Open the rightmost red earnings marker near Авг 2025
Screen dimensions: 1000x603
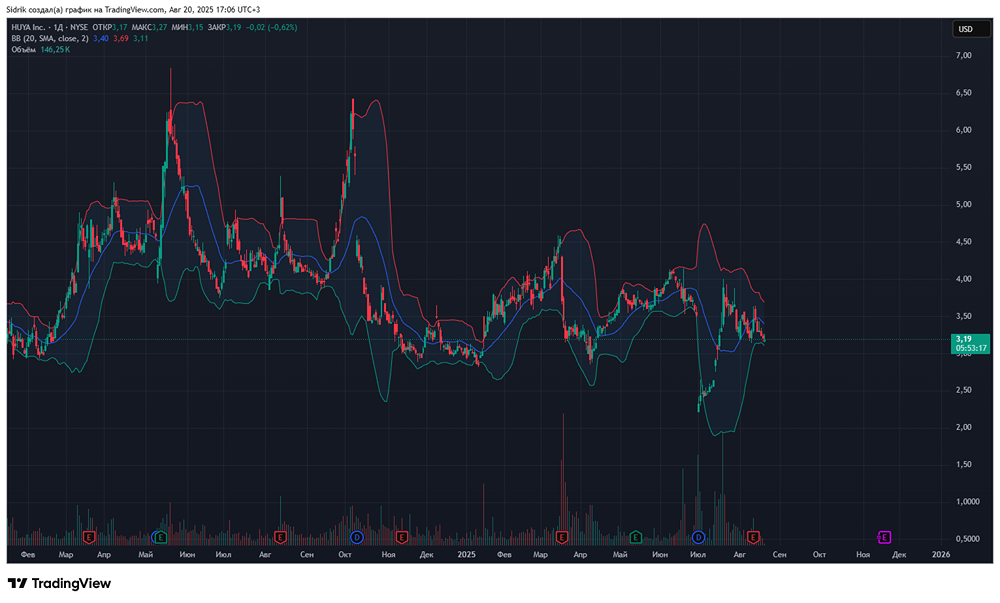(x=754, y=537)
